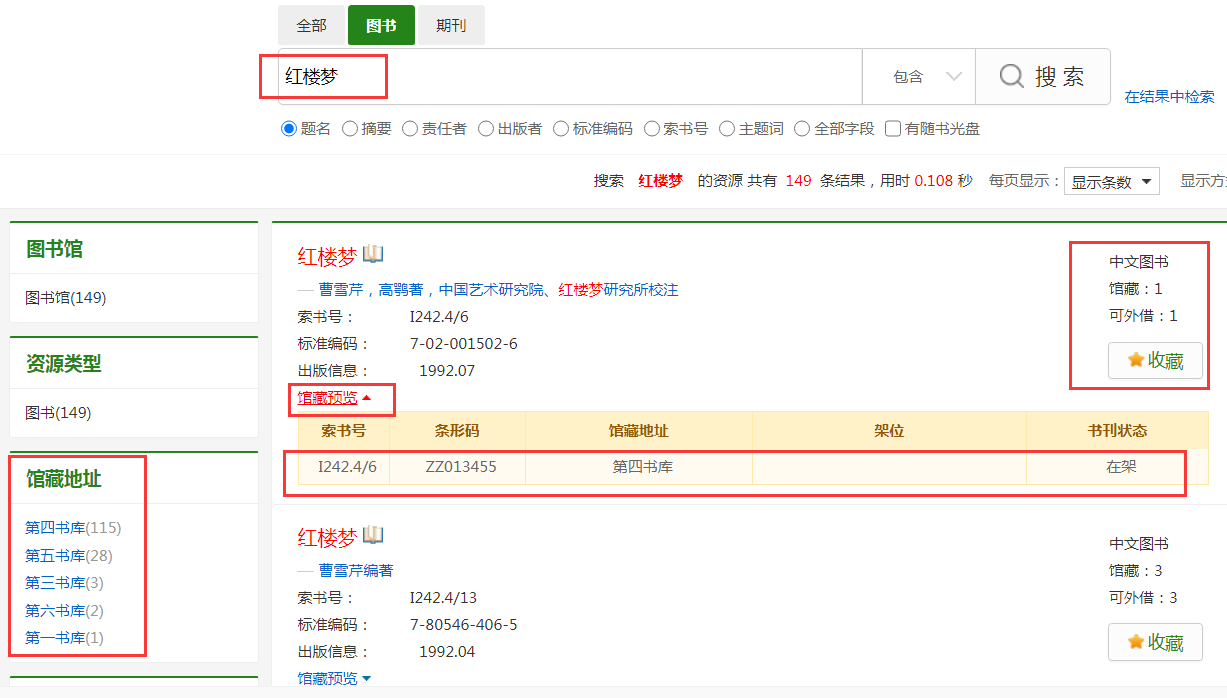Open author link 曹雪芹编著
Viewport: 1227px width, 698px height.
pos(355,571)
